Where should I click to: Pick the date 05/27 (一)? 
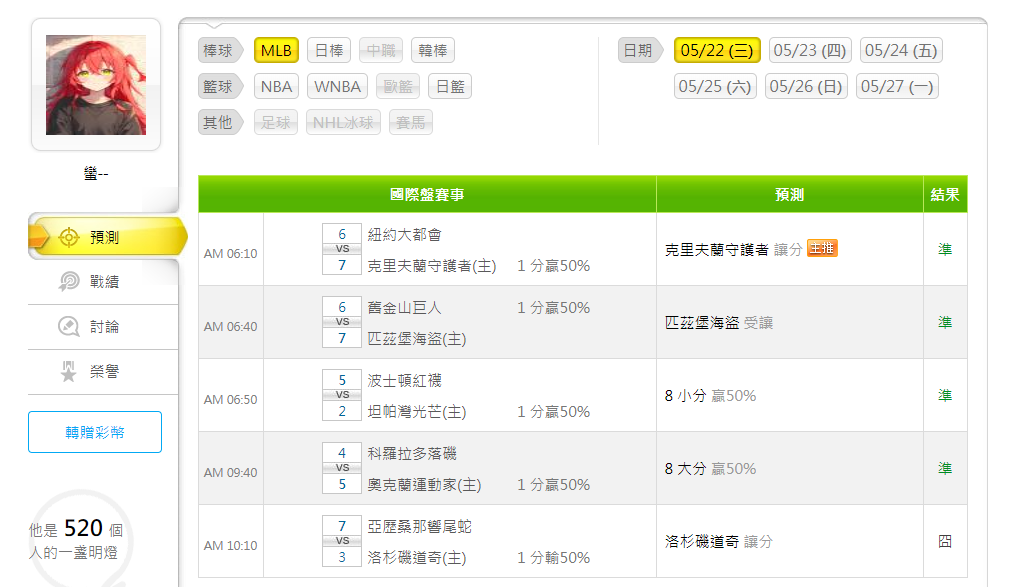click(x=897, y=86)
